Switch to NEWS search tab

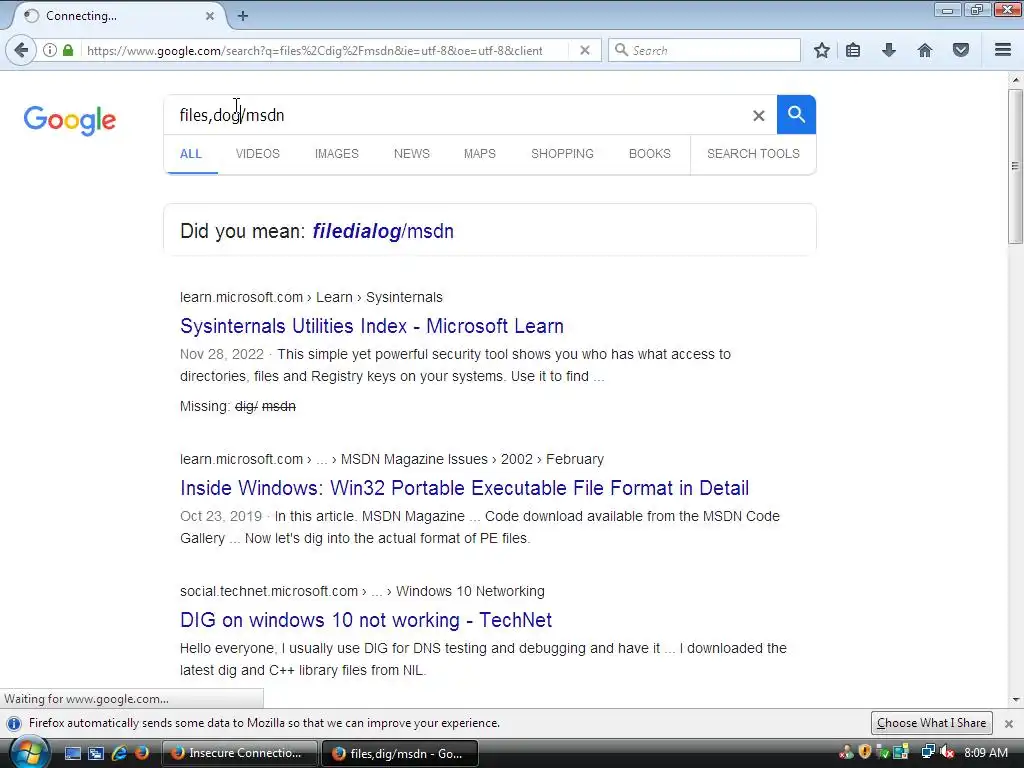411,154
